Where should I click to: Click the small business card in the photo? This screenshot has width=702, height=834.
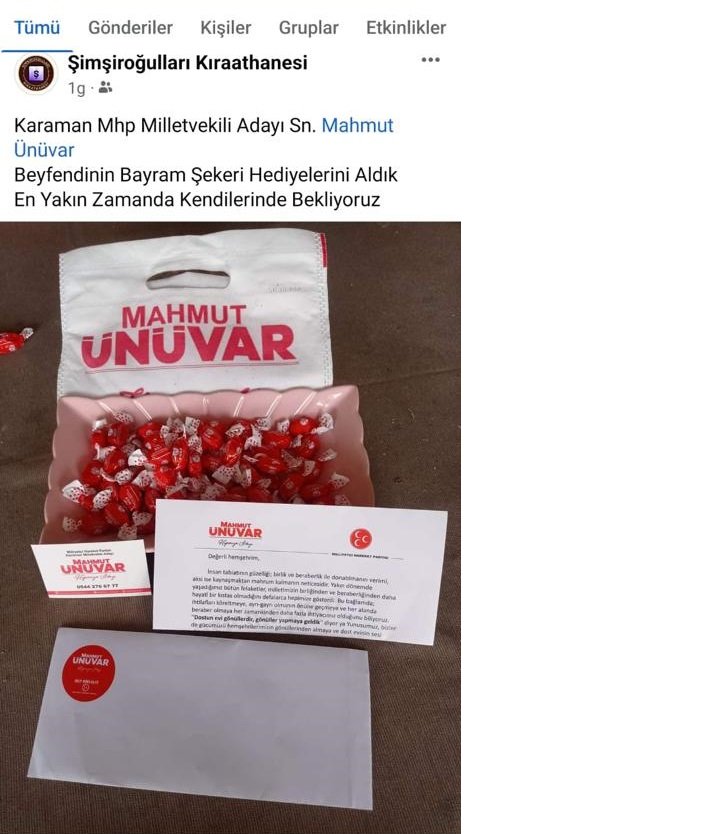[x=90, y=569]
